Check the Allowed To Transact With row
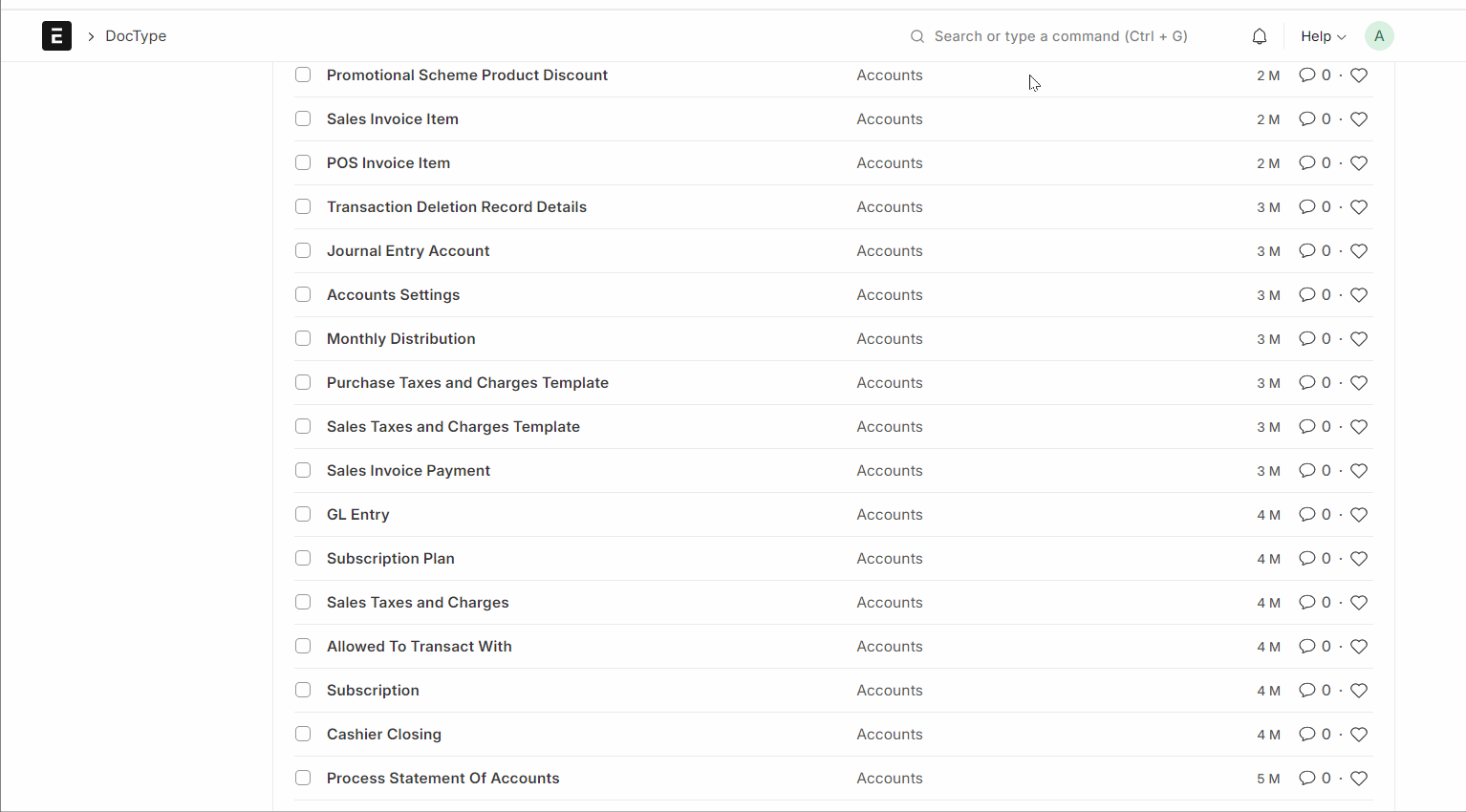This screenshot has height=812, width=1466. pos(303,646)
